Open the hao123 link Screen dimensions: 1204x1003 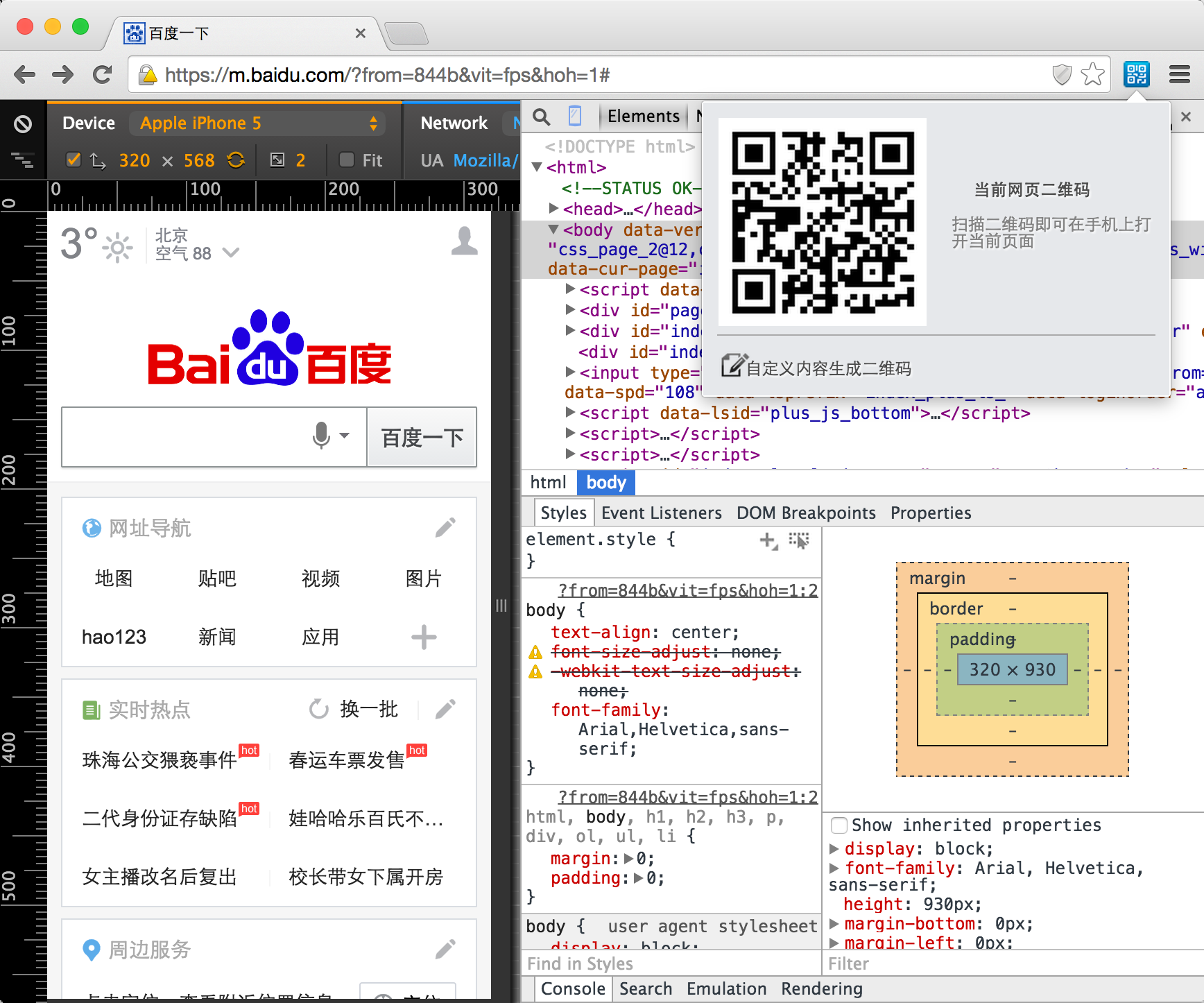[114, 637]
